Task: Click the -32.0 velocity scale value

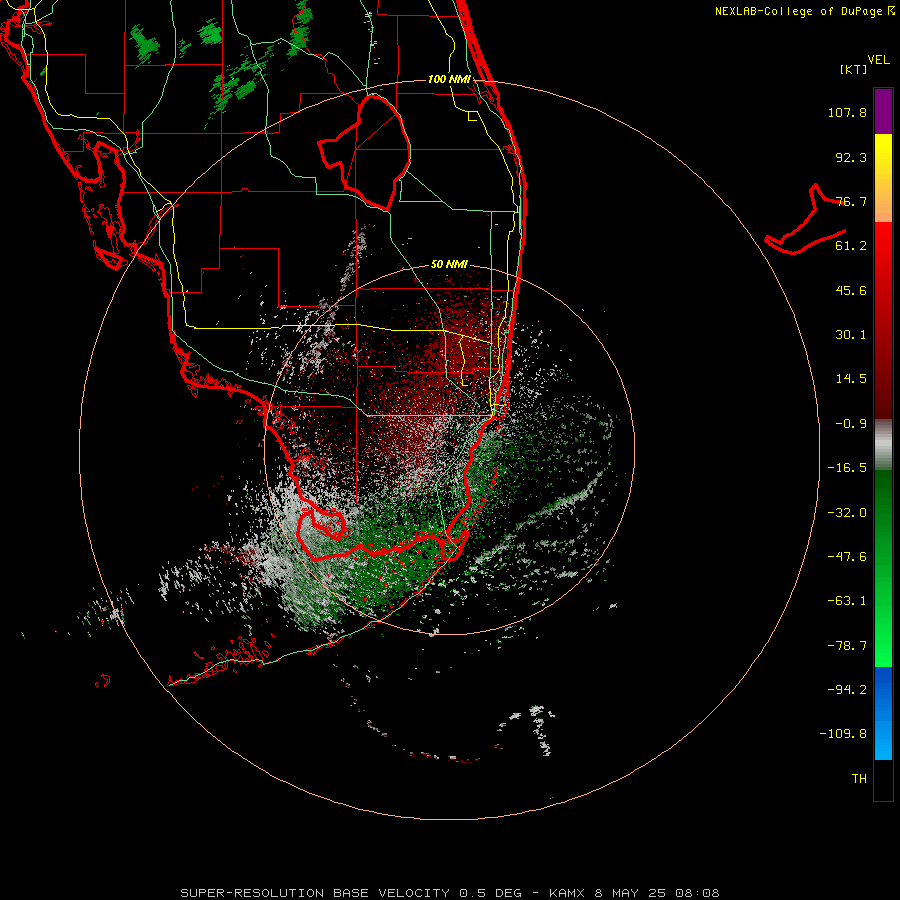Action: click(847, 513)
